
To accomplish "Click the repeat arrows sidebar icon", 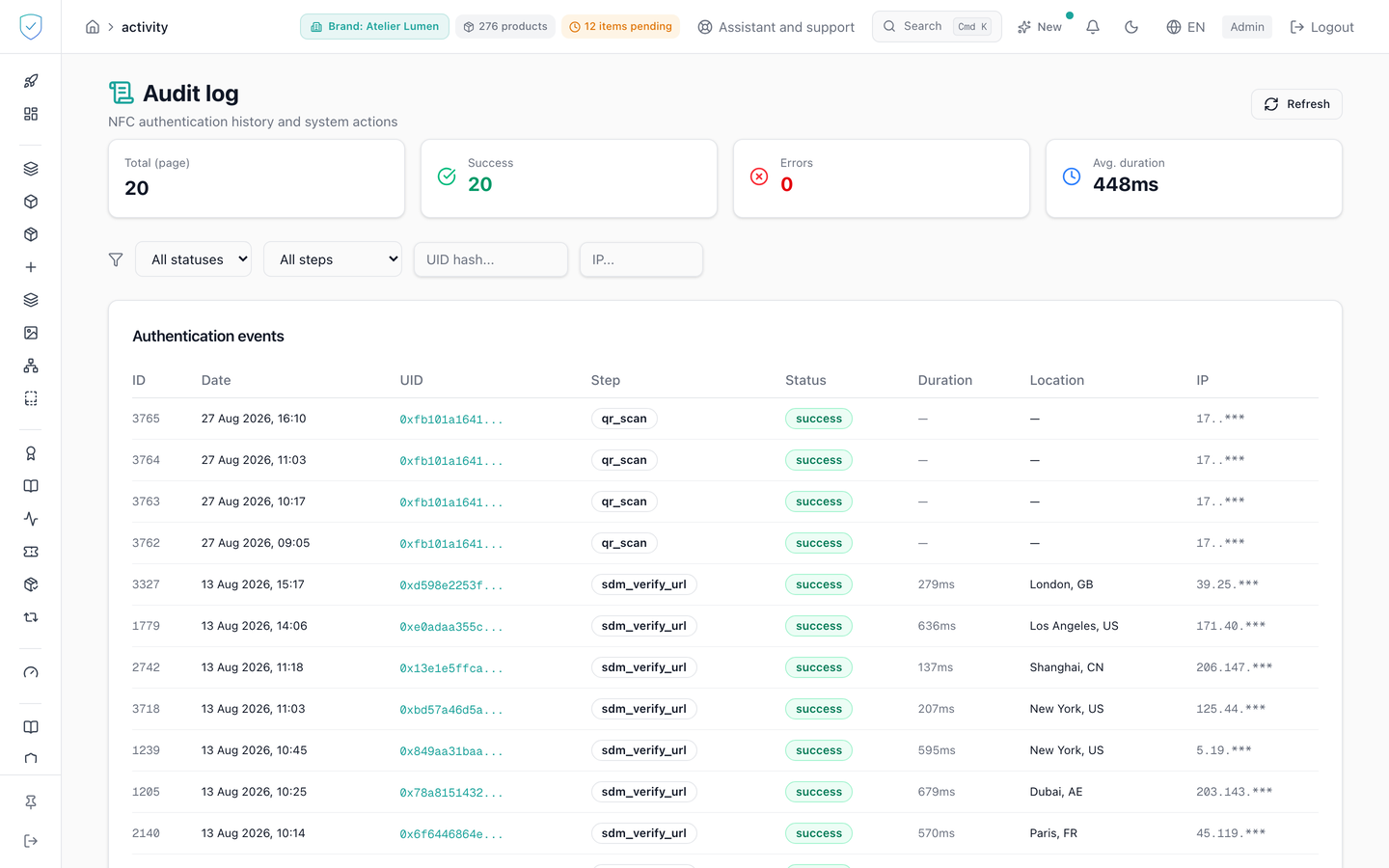I will (x=31, y=617).
